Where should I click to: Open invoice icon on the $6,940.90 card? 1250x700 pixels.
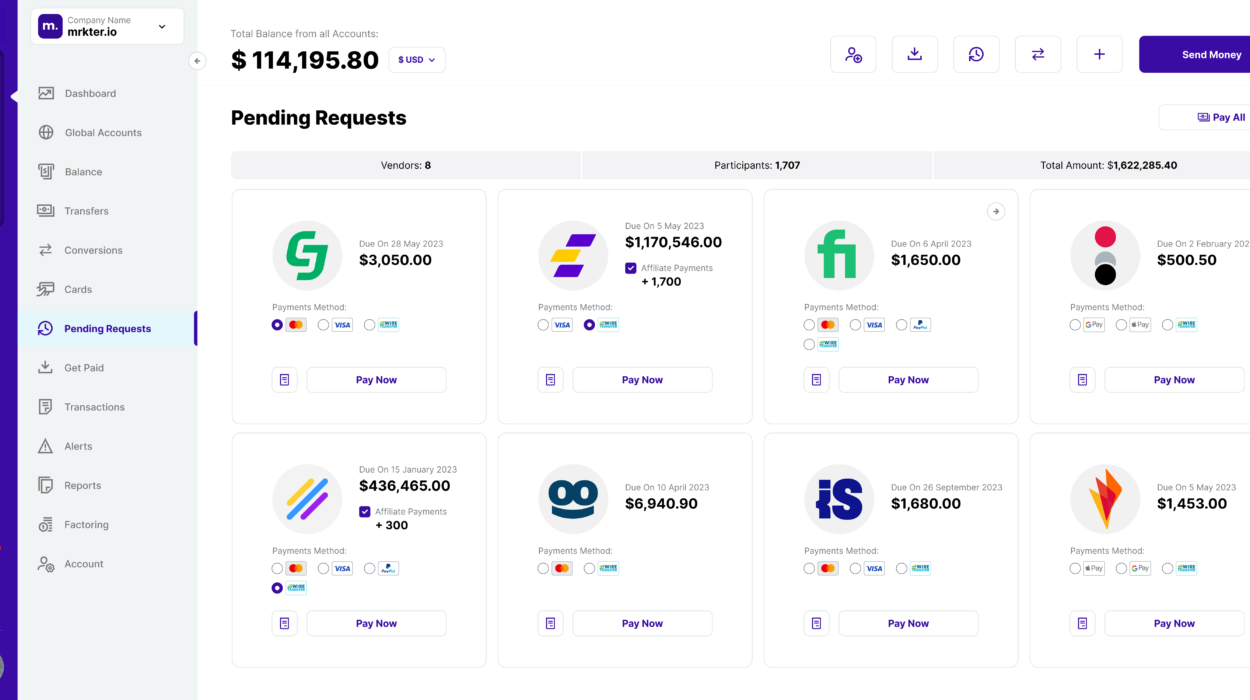coord(550,623)
